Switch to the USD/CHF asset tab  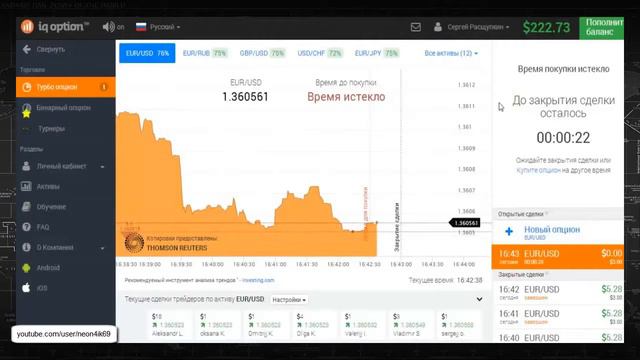(320, 53)
